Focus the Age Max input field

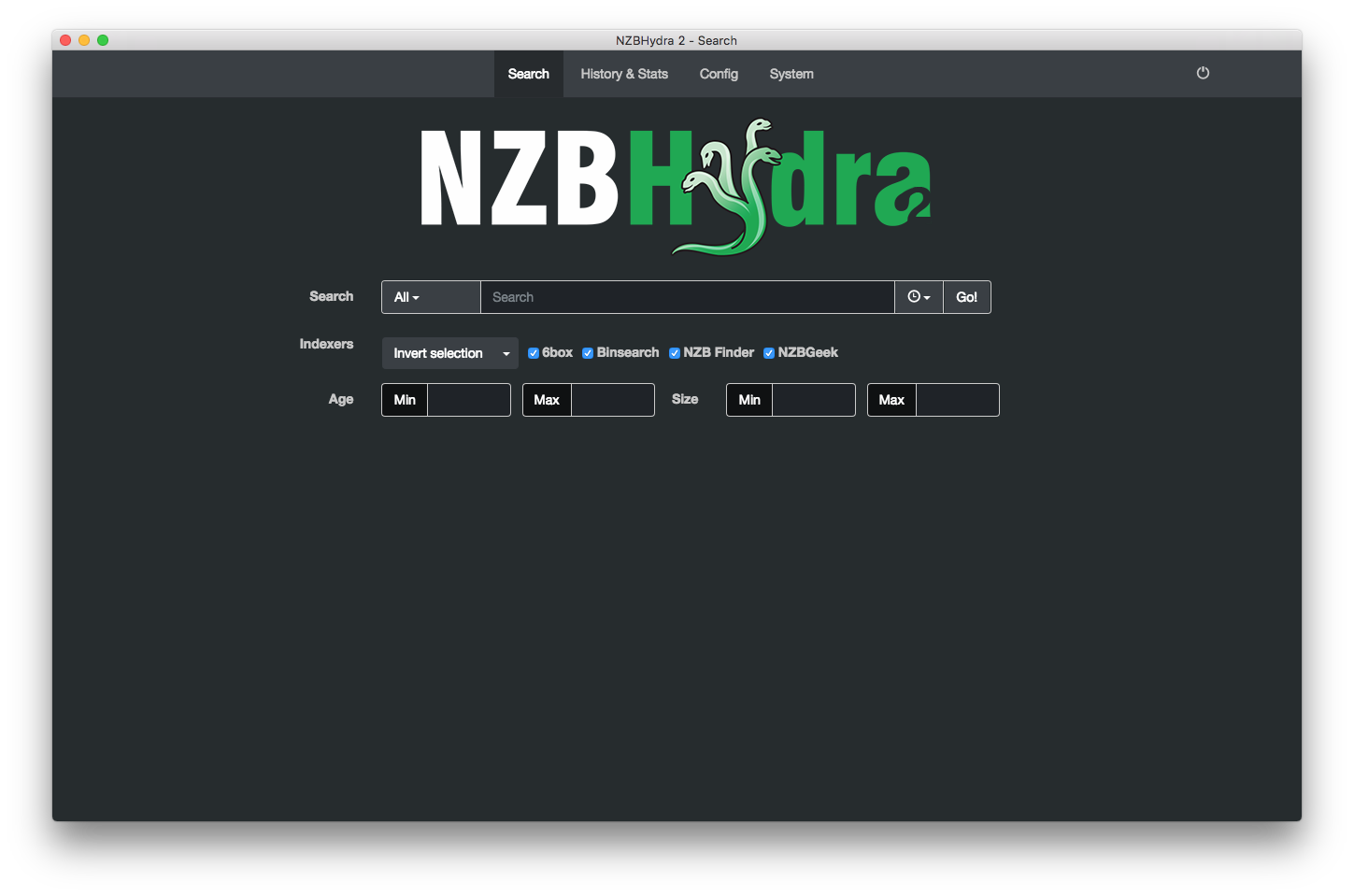click(612, 400)
